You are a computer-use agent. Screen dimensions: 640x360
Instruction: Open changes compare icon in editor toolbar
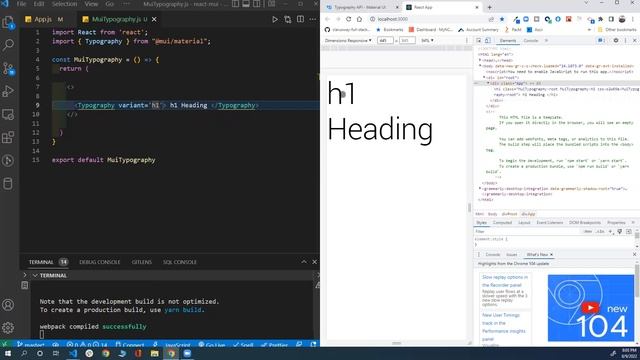pos(288,19)
